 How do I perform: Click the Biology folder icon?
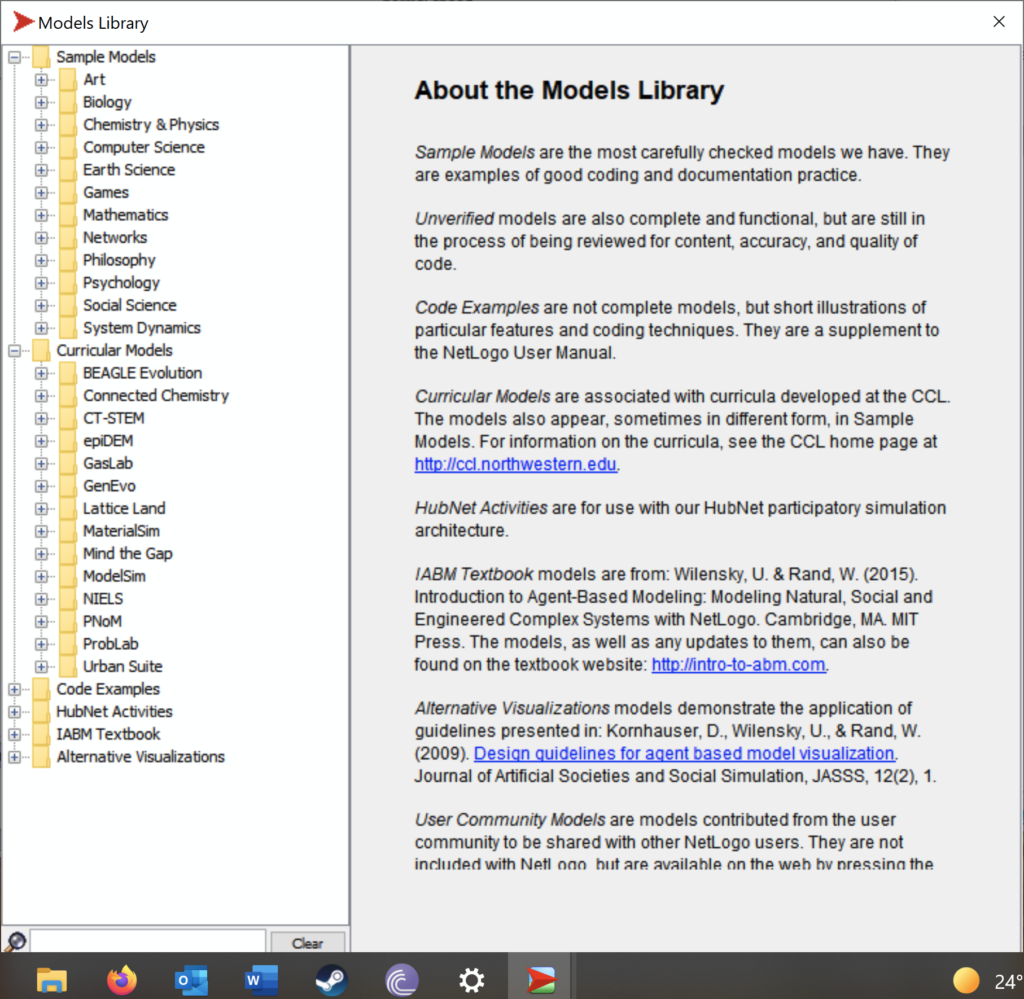68,103
